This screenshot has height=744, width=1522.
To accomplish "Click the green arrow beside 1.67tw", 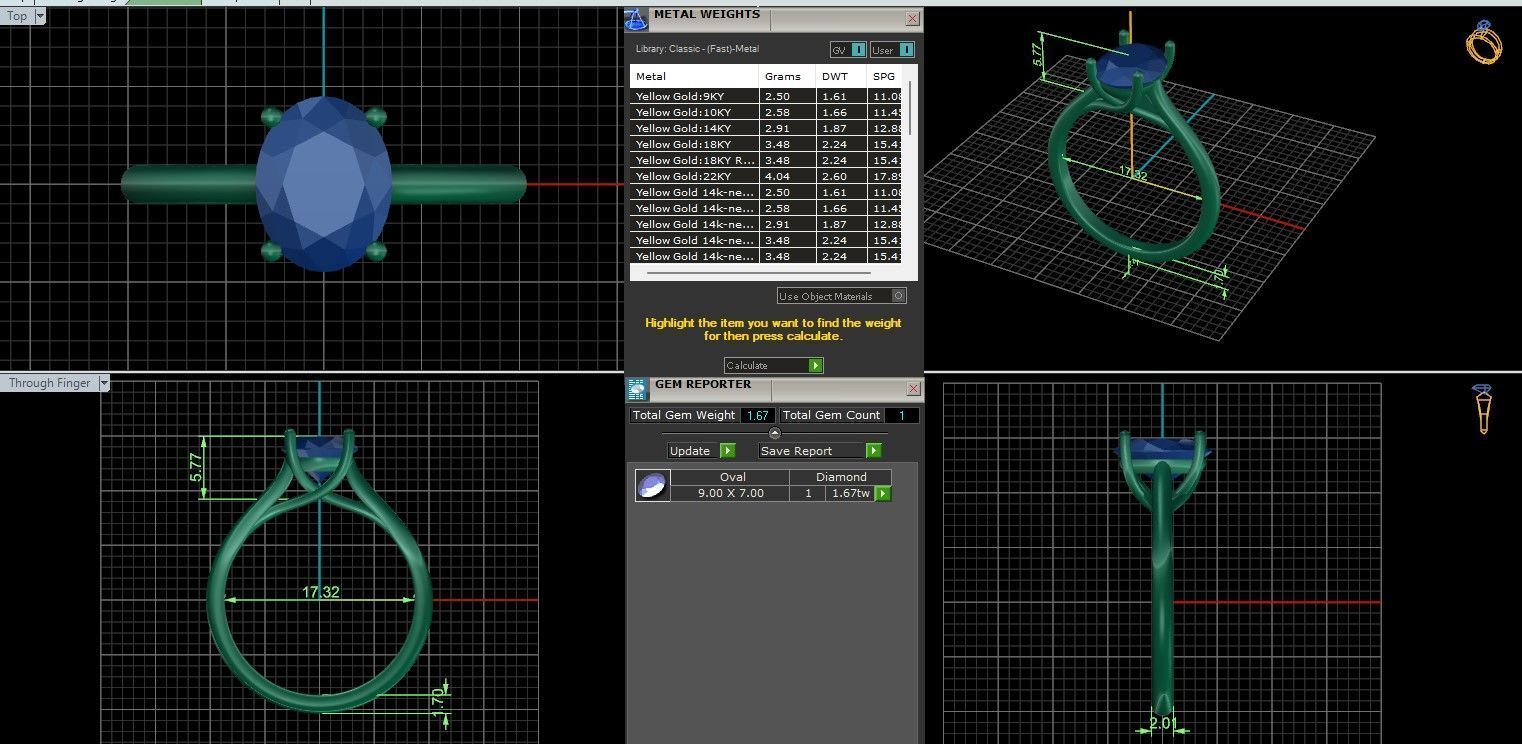I will coord(883,493).
